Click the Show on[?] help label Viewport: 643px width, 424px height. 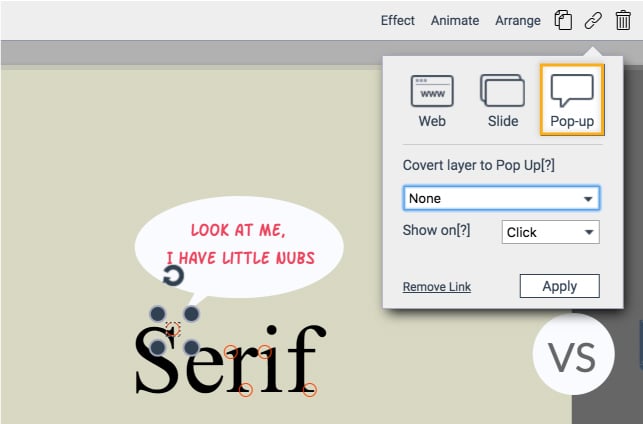point(436,230)
